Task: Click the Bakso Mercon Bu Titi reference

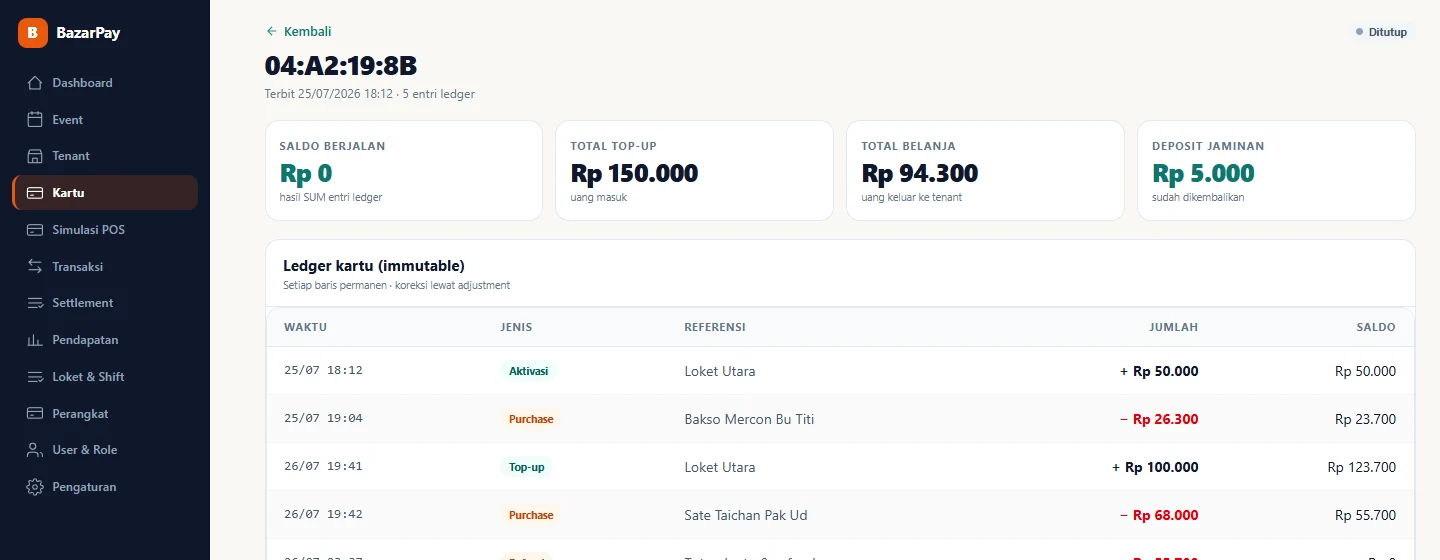Action: pos(749,419)
